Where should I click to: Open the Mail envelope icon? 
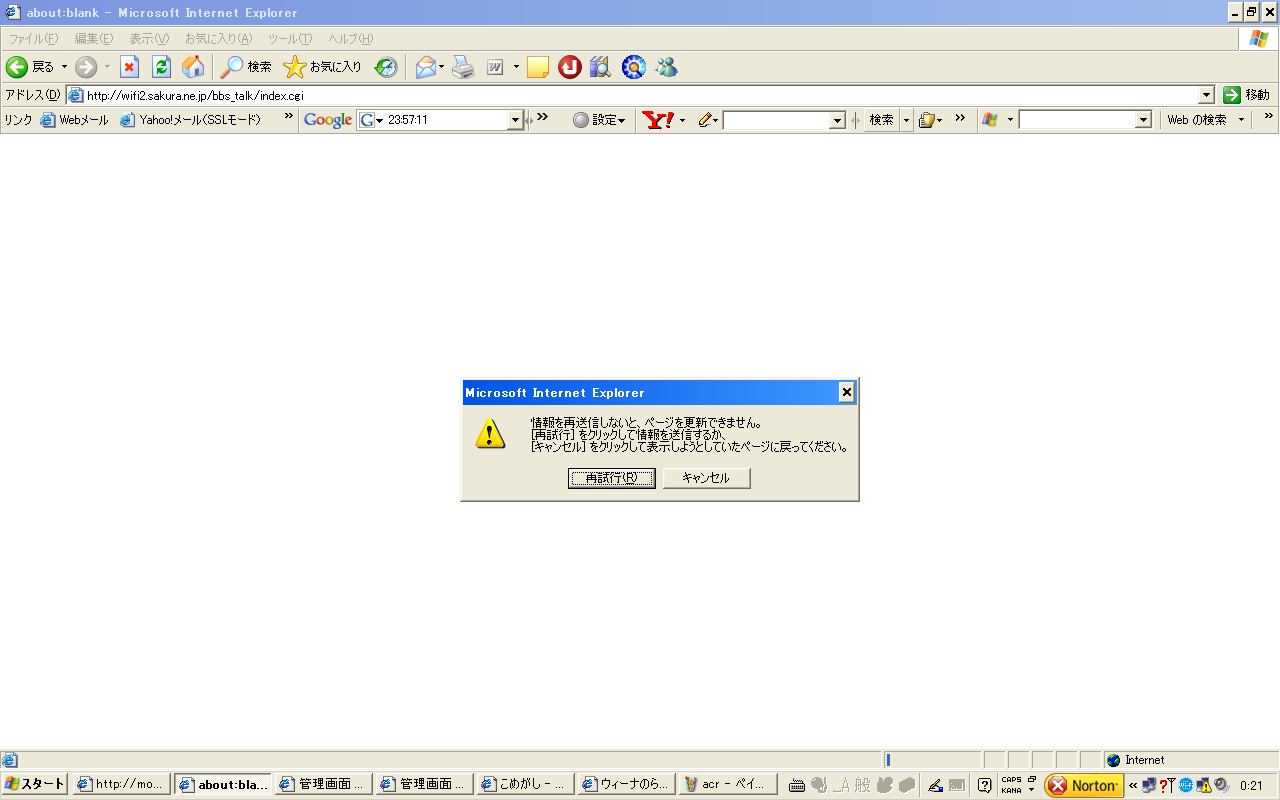click(x=426, y=67)
